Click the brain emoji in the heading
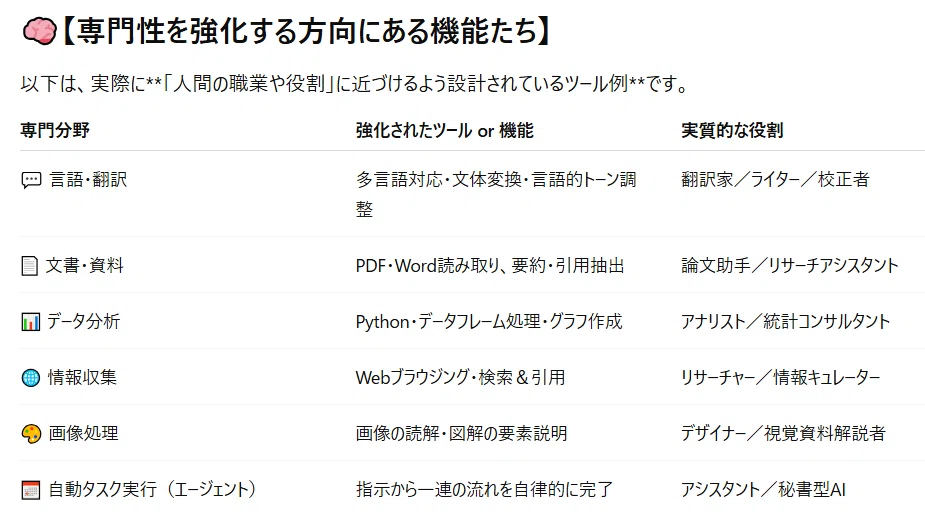925x517 pixels. (40, 31)
